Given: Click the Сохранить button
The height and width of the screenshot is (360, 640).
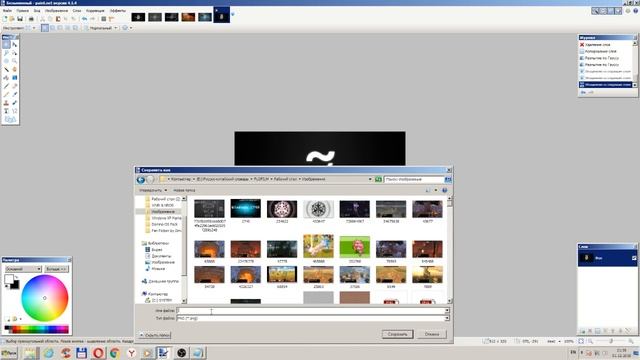Looking at the screenshot, I should 398,334.
